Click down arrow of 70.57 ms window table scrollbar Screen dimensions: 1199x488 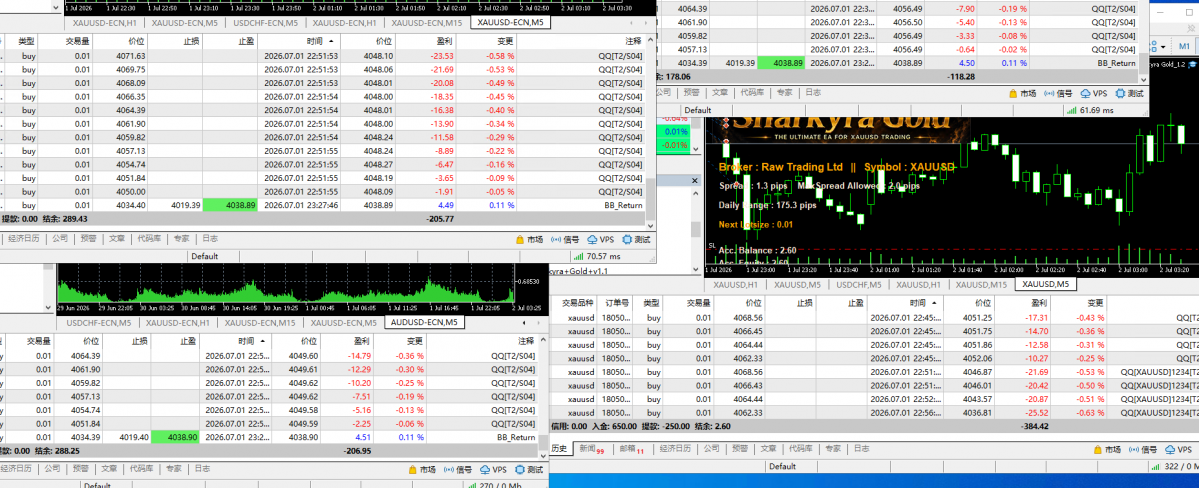click(651, 225)
